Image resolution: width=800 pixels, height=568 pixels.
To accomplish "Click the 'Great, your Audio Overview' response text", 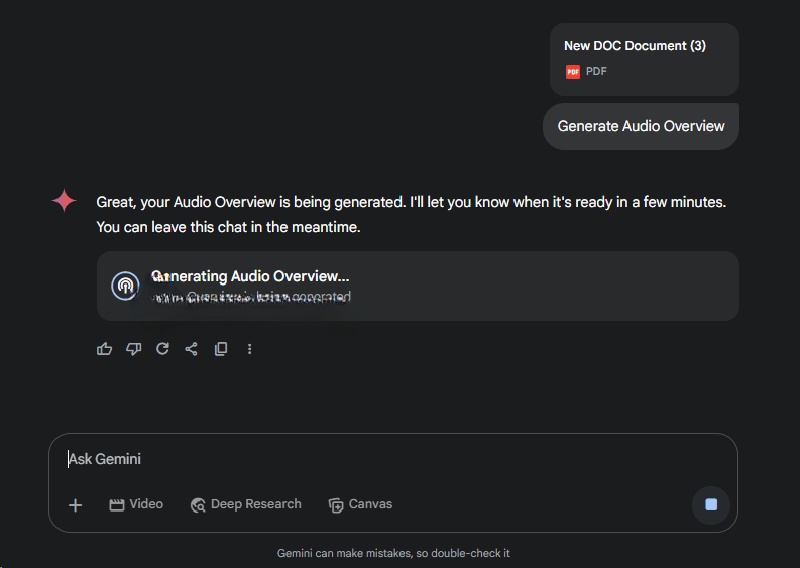I will pyautogui.click(x=411, y=202).
